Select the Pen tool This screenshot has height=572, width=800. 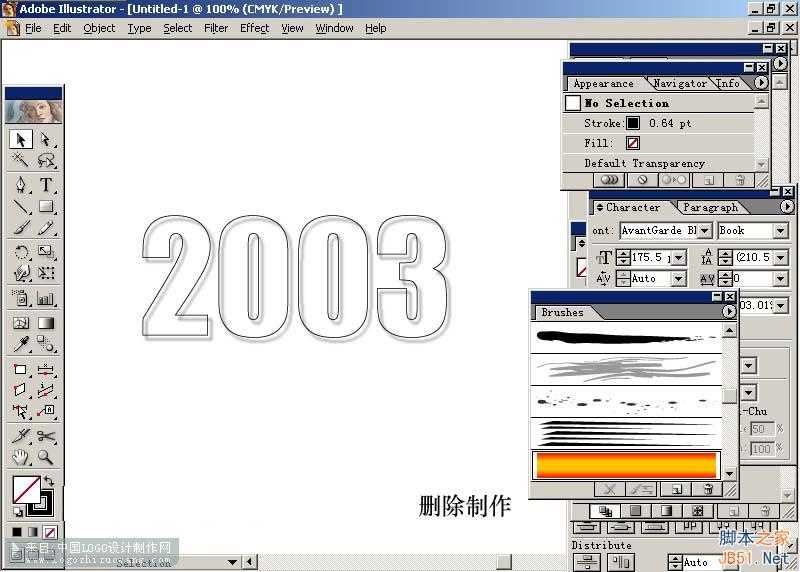coord(21,184)
